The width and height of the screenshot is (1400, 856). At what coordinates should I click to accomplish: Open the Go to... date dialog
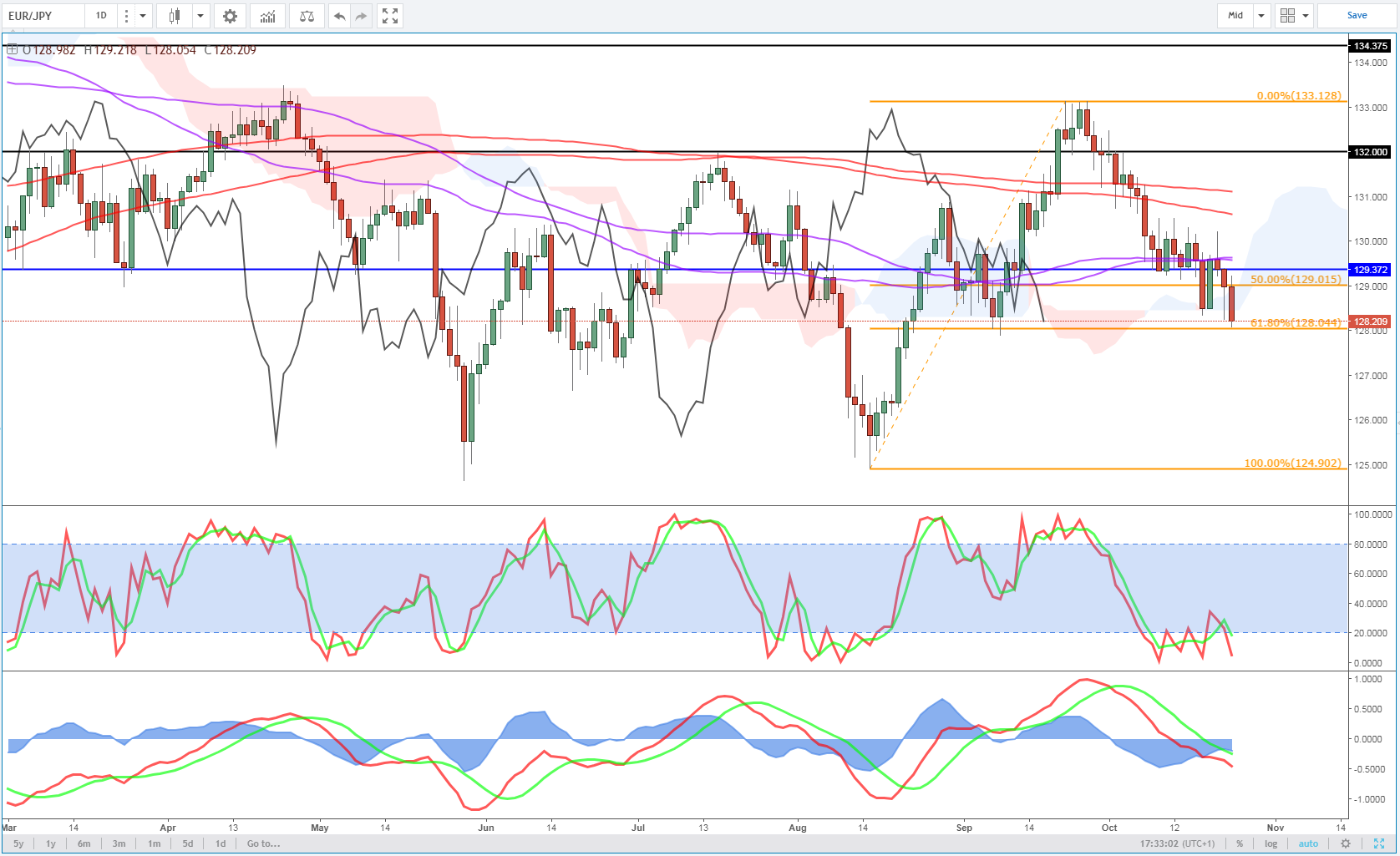[x=263, y=843]
